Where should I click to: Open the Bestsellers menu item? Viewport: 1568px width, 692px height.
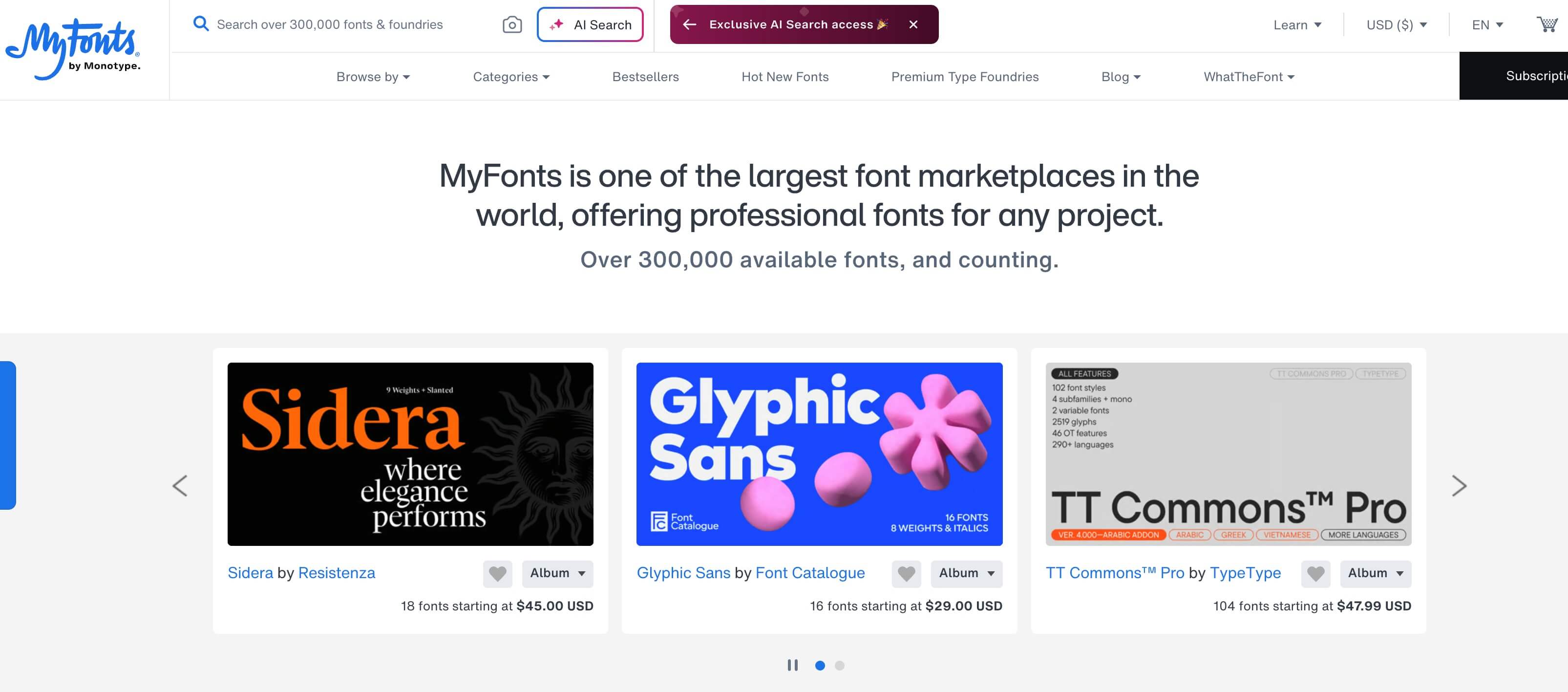[645, 77]
